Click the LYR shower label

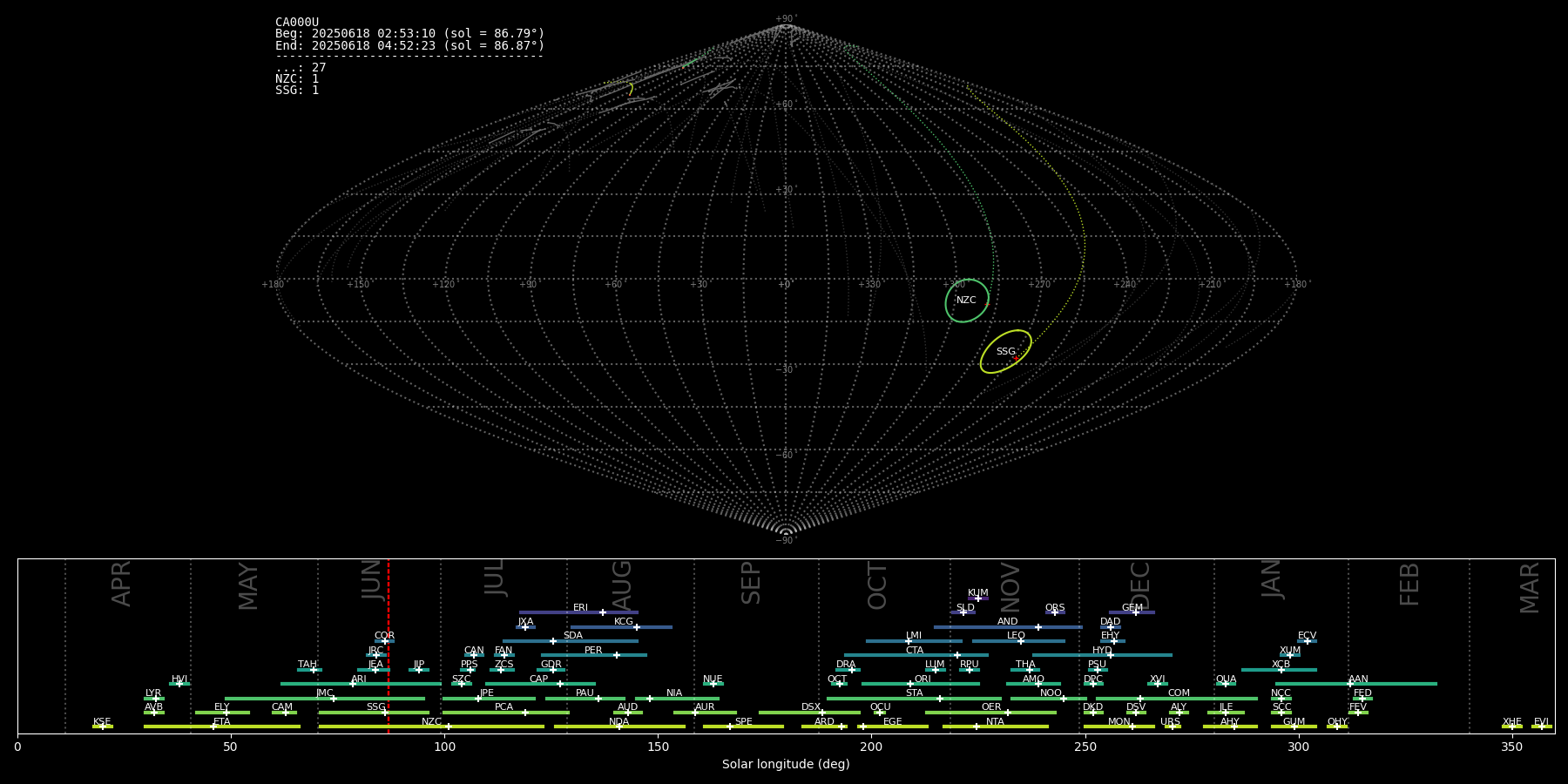[x=153, y=693]
